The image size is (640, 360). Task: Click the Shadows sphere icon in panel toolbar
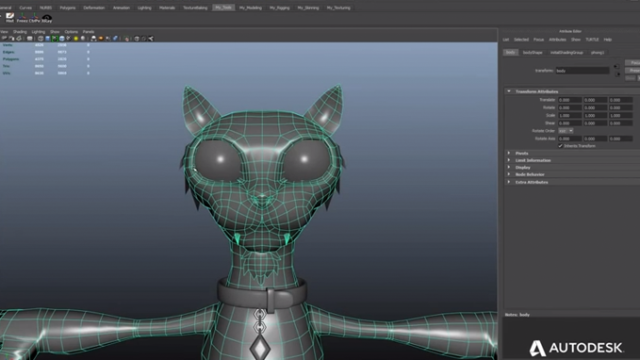83,38
